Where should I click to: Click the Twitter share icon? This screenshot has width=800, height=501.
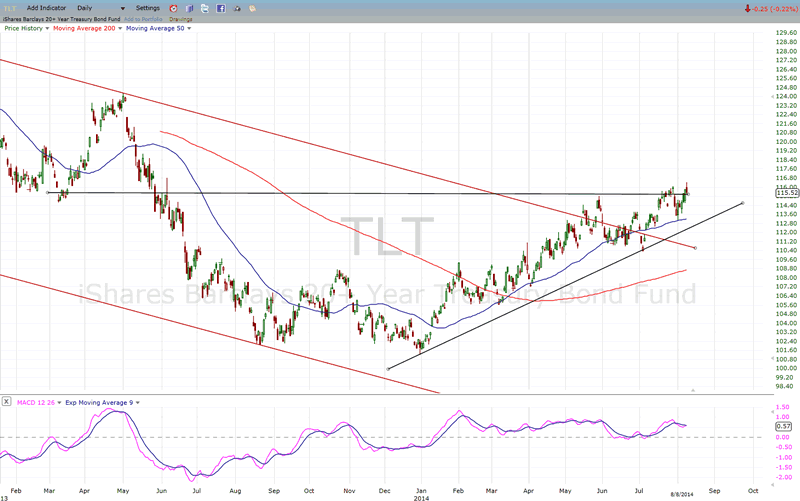(x=205, y=7)
